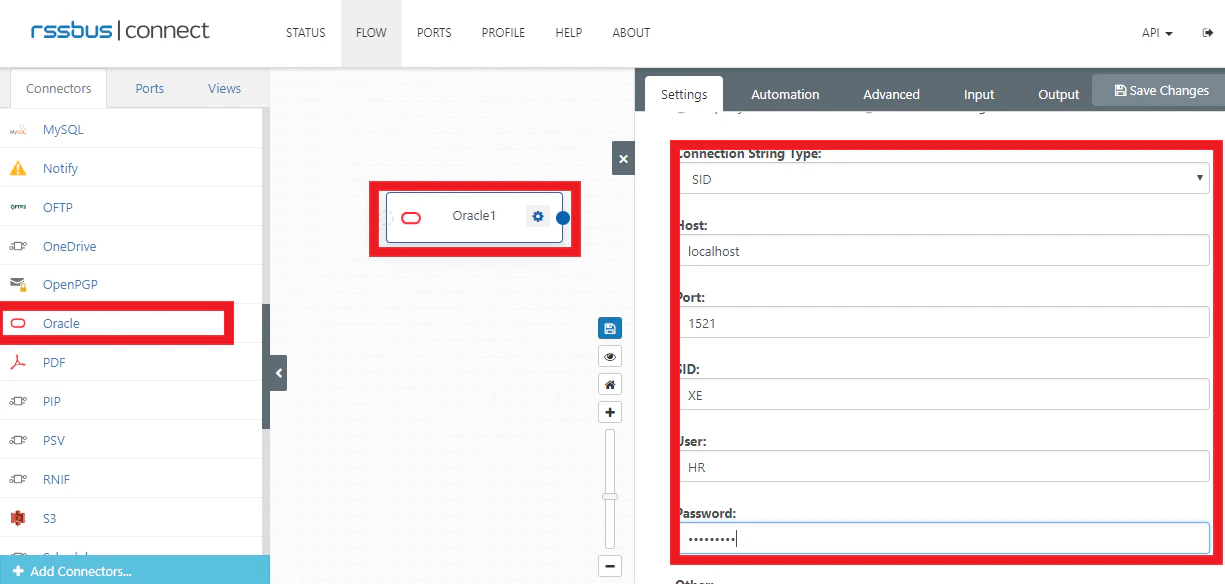Open the Connection String Type dropdown
The width and height of the screenshot is (1225, 584).
point(943,179)
